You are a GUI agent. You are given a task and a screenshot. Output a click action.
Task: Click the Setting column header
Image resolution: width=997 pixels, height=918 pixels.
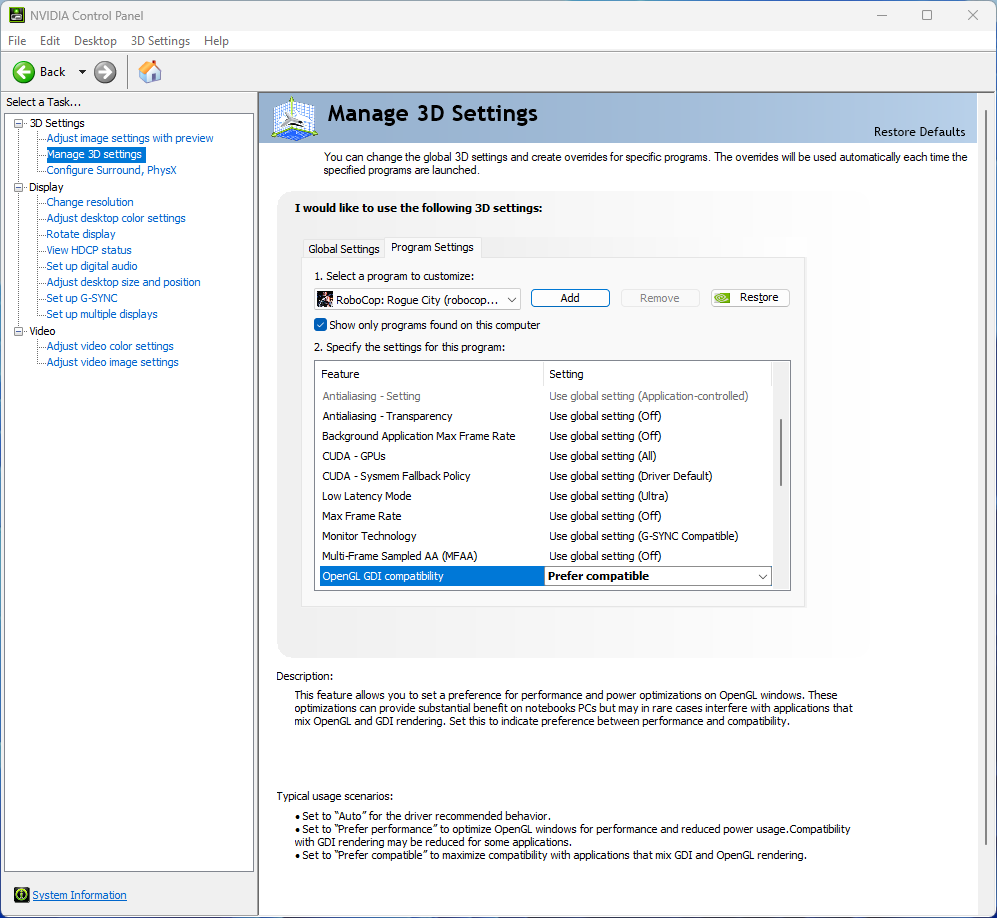[x=657, y=374]
